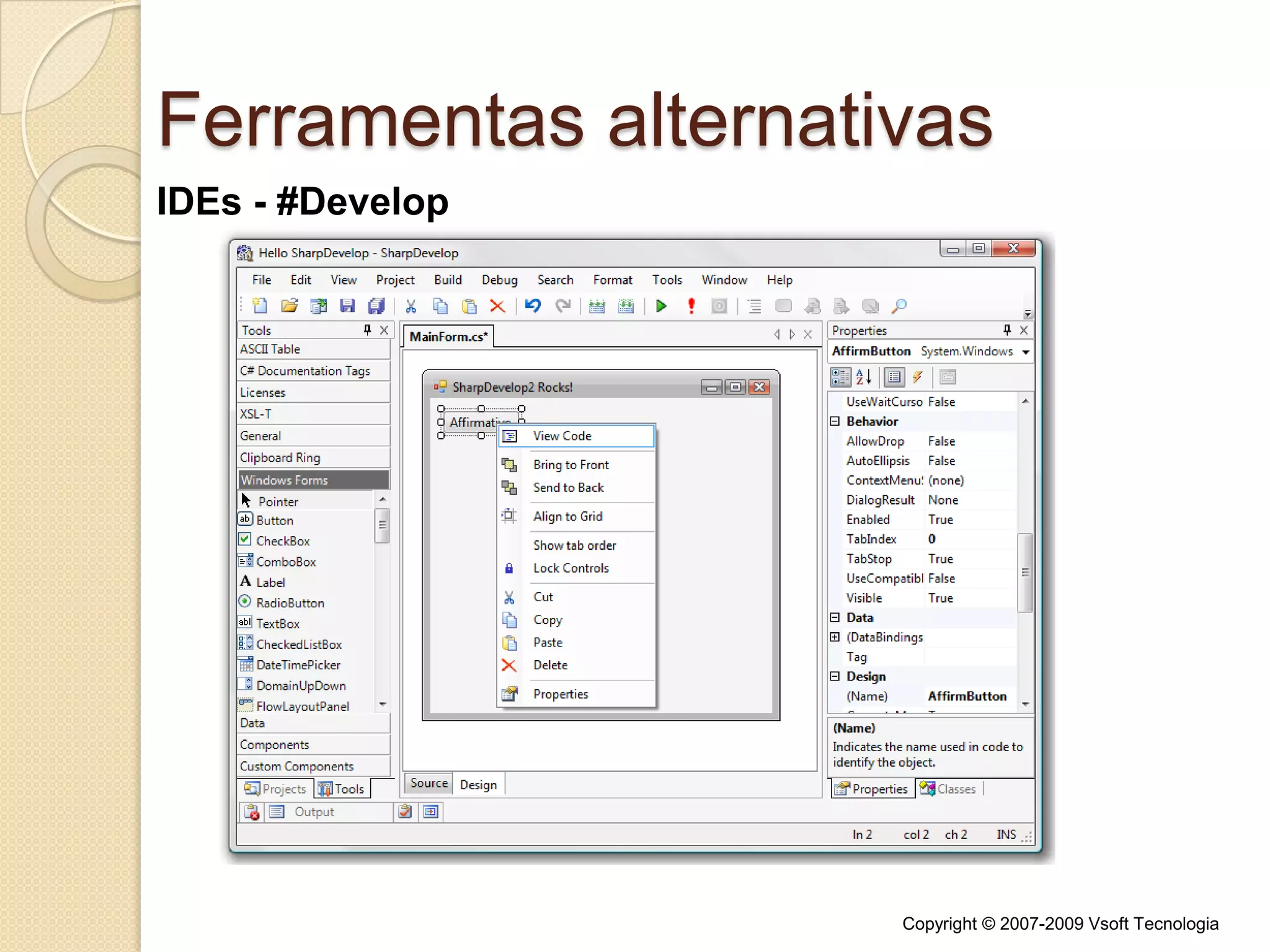Click the toolbox list scrollbar thumb
The image size is (1270, 952).
382,525
